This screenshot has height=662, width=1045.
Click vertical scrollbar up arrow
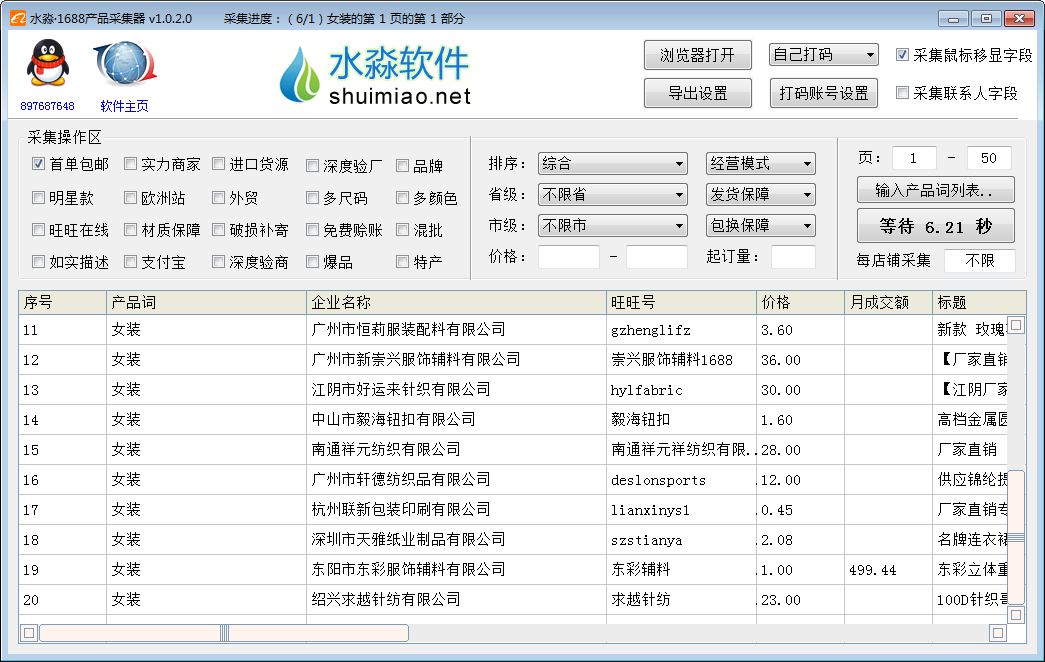(1016, 325)
